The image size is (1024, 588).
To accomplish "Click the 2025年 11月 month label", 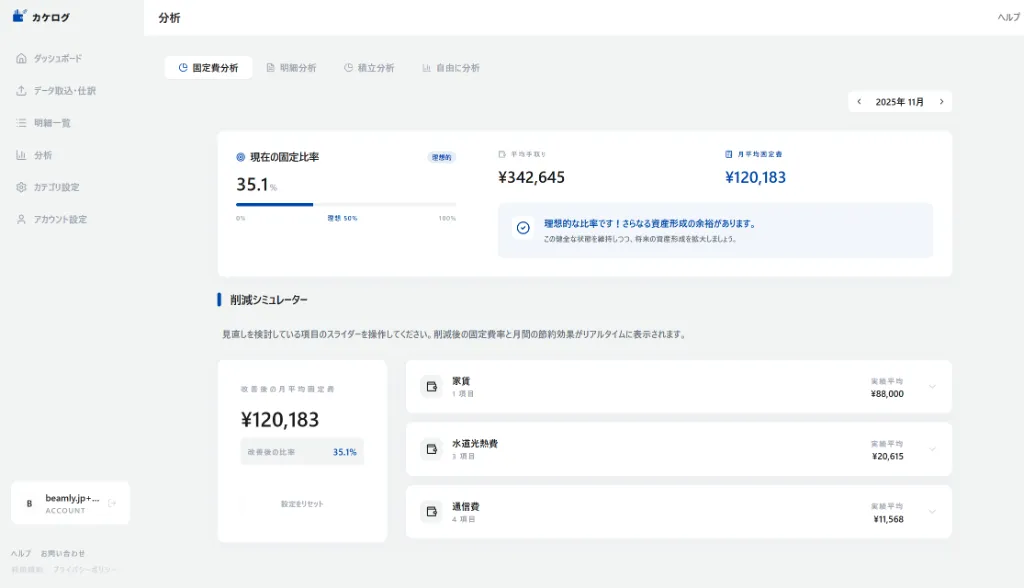I will (x=900, y=102).
